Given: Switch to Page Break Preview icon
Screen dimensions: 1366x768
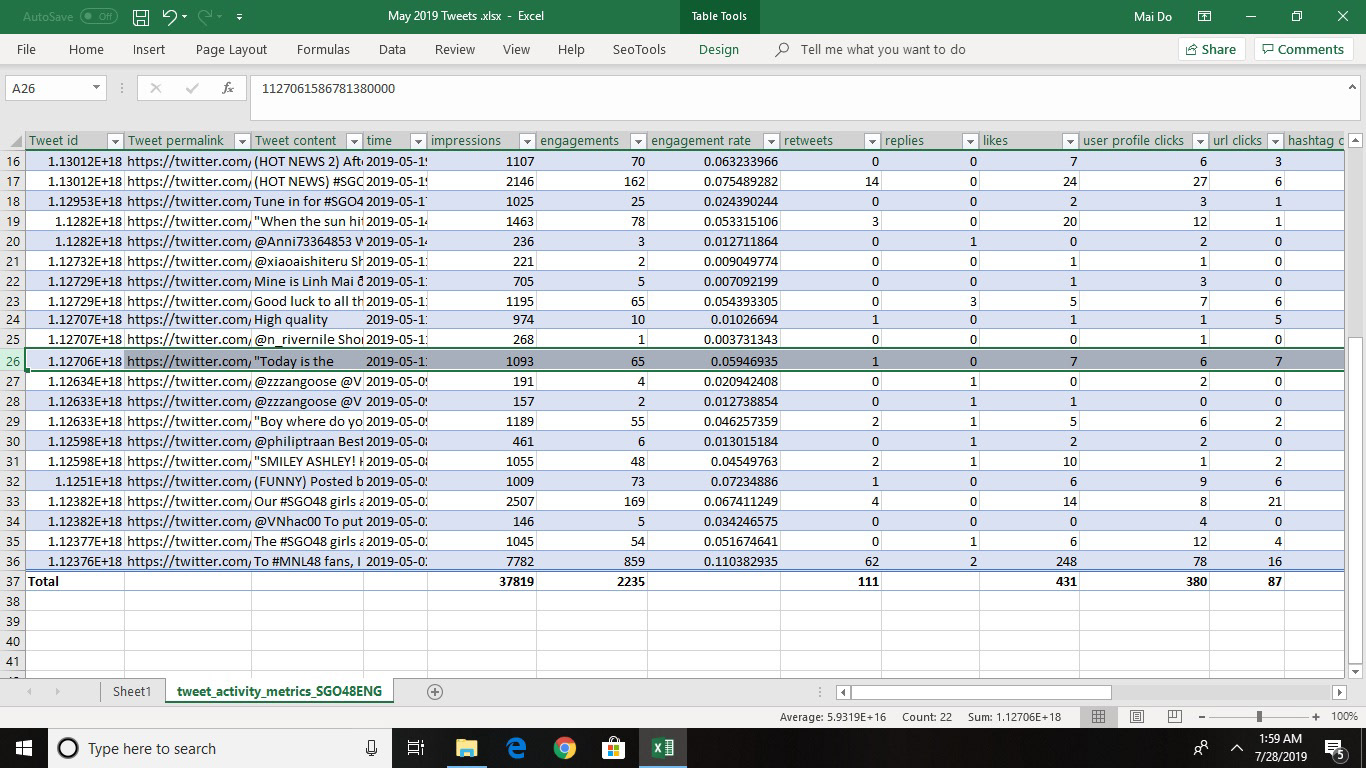Looking at the screenshot, I should (1175, 717).
